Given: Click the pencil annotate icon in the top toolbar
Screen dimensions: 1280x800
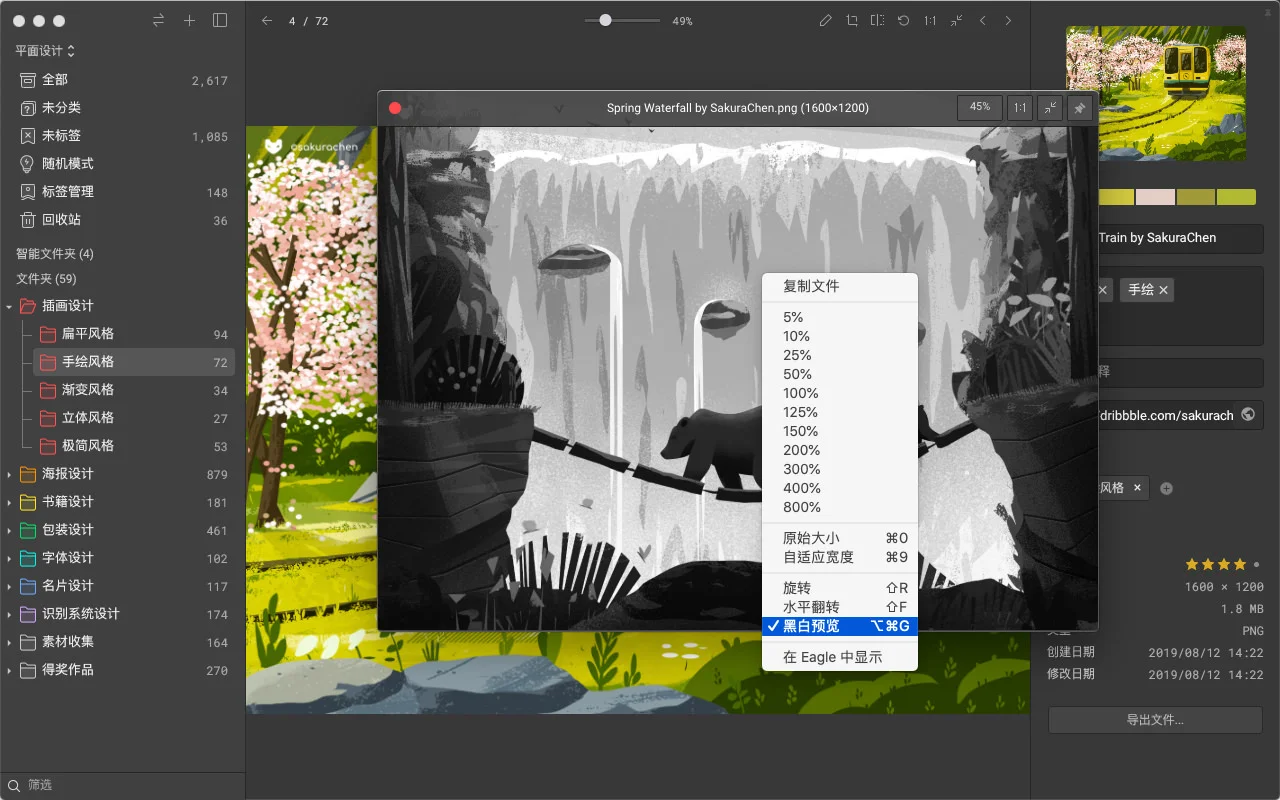Looking at the screenshot, I should (x=825, y=21).
